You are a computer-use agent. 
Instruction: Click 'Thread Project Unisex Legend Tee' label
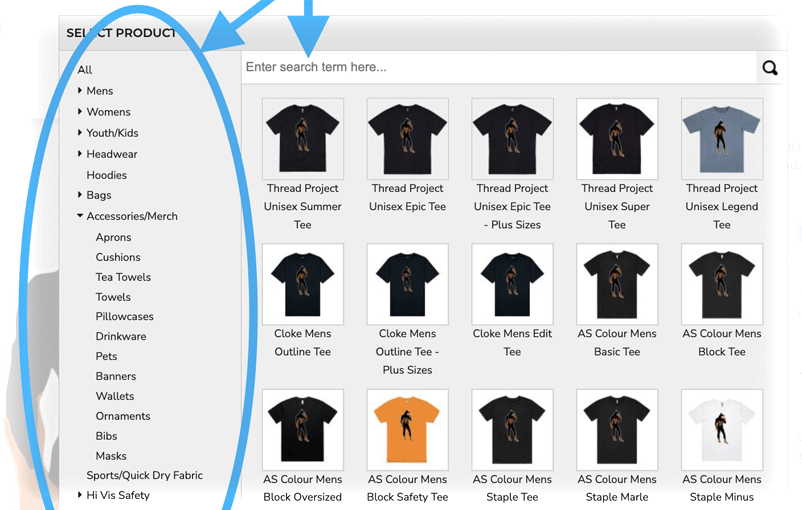[722, 207]
